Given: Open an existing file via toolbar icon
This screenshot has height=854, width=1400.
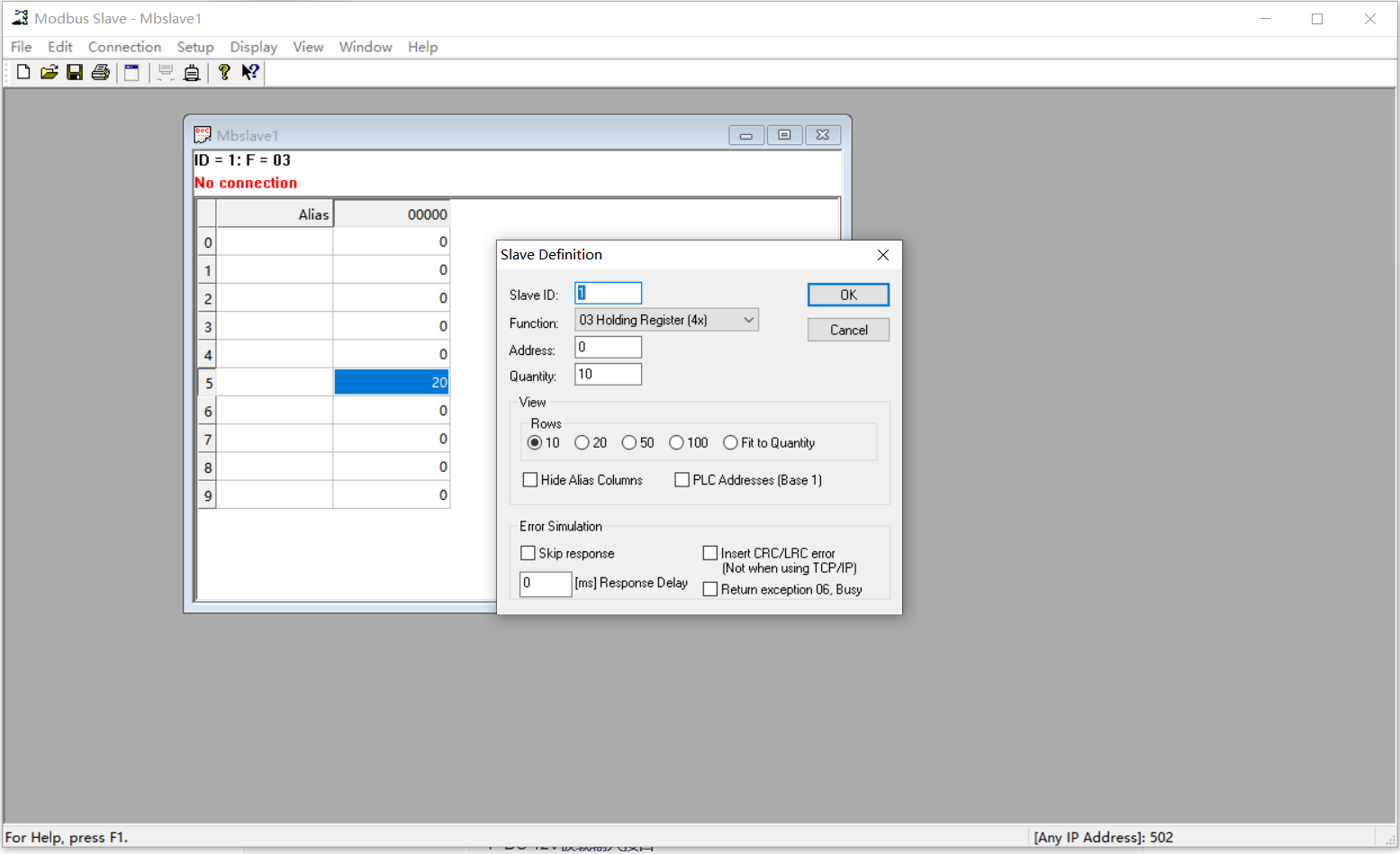Looking at the screenshot, I should click(x=50, y=72).
